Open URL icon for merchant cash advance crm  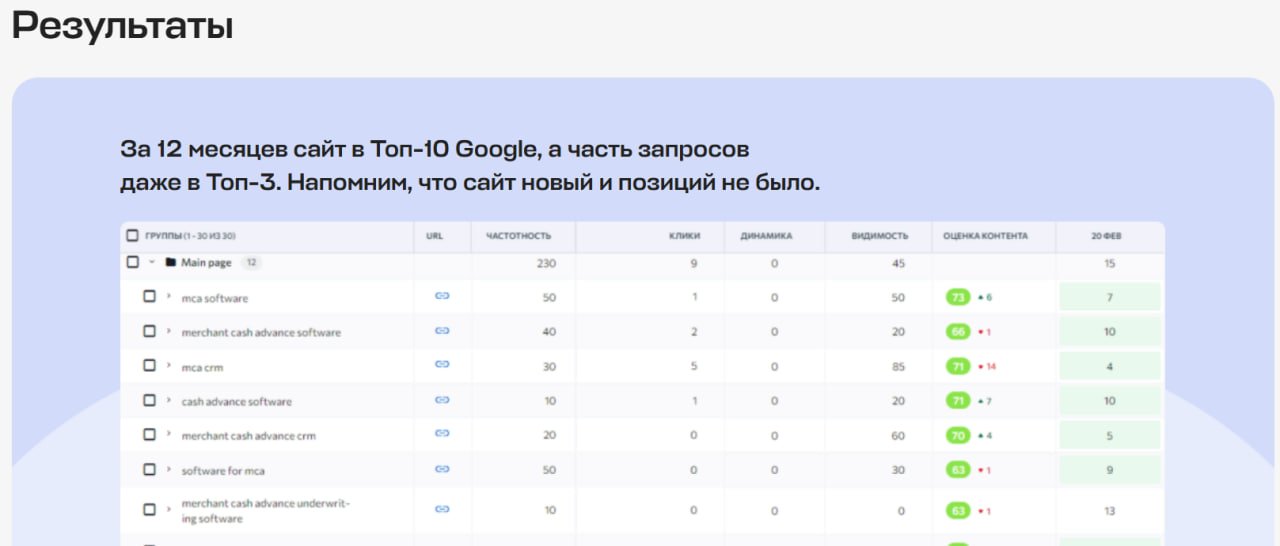(x=442, y=434)
